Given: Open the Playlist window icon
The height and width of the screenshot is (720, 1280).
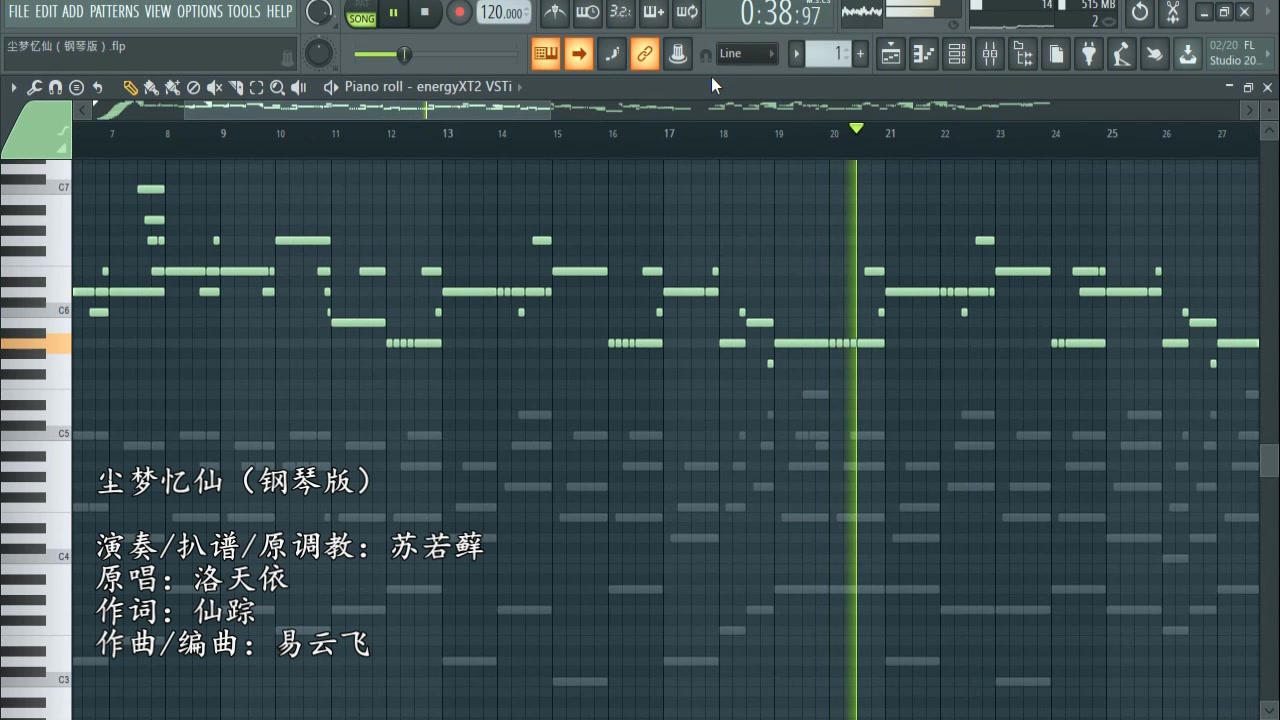Looking at the screenshot, I should pyautogui.click(x=891, y=54).
